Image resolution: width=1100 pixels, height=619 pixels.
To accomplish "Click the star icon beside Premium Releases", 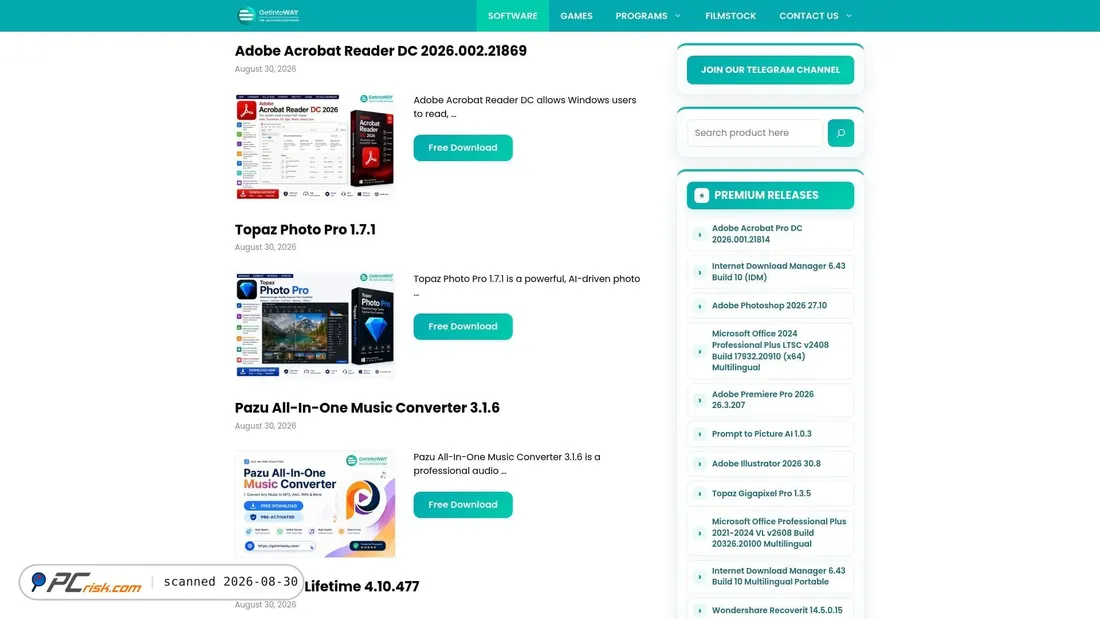I will click(x=702, y=196).
